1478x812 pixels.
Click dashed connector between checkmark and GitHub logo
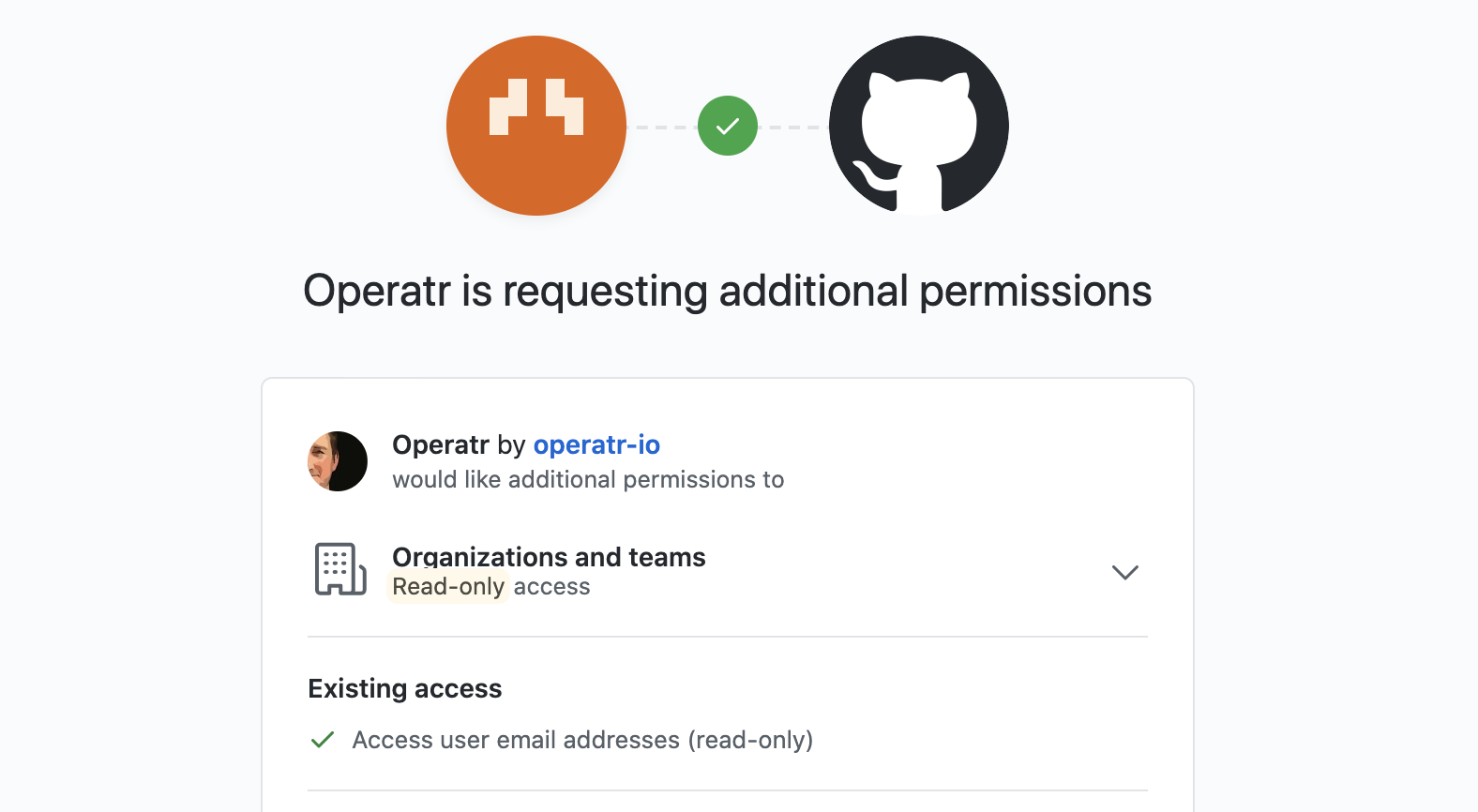[x=793, y=127]
